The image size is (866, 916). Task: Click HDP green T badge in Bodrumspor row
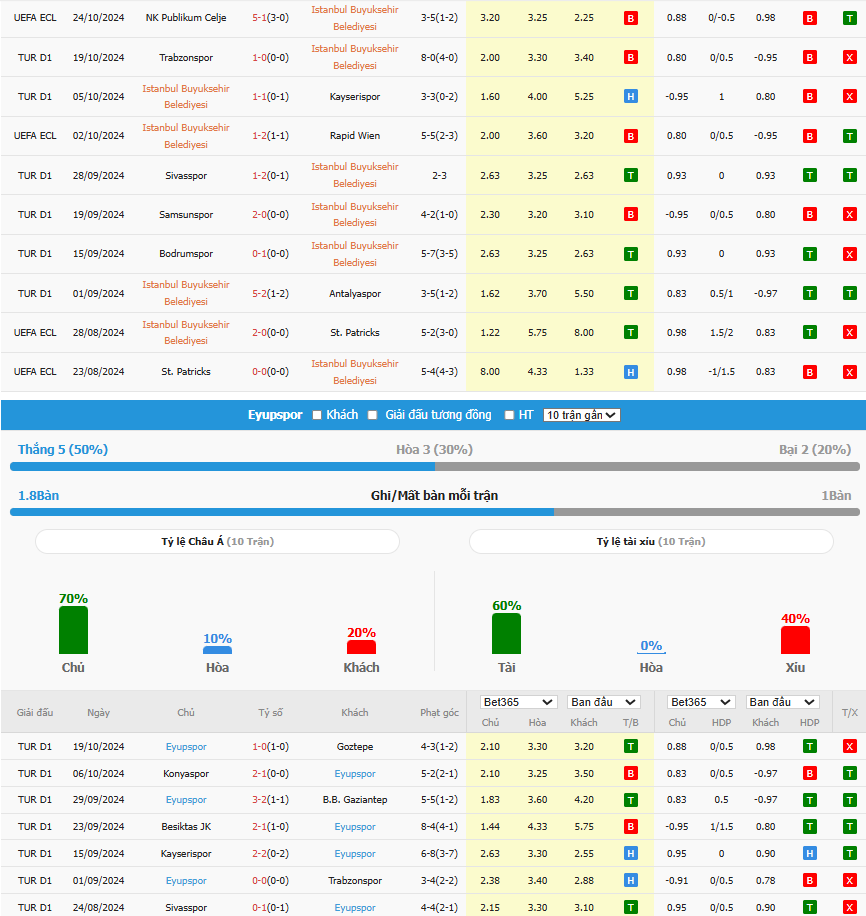809,254
